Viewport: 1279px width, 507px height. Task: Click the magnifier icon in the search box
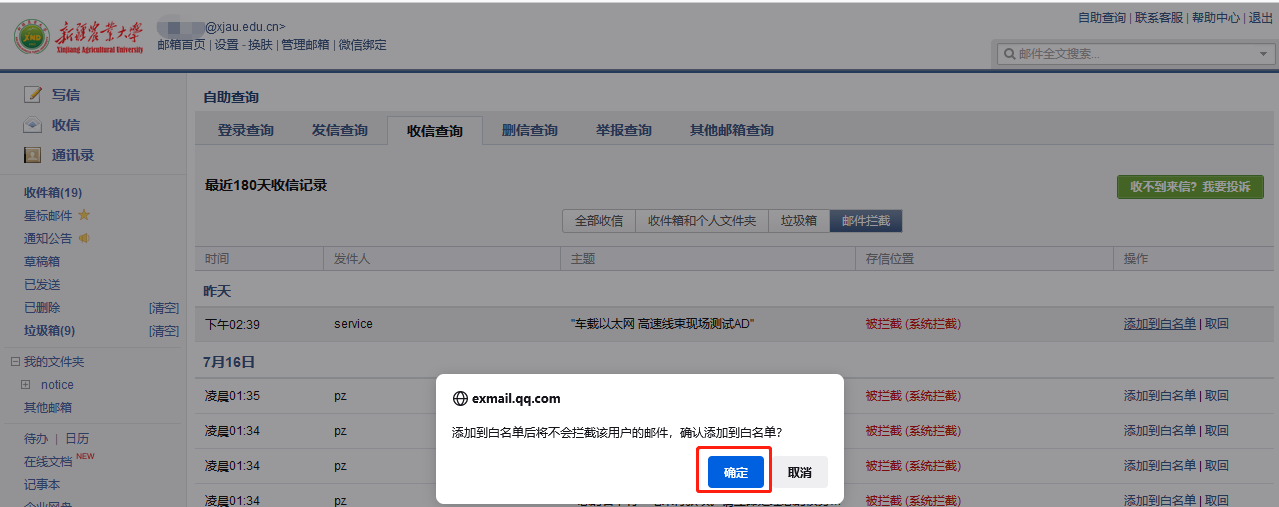[x=1009, y=54]
